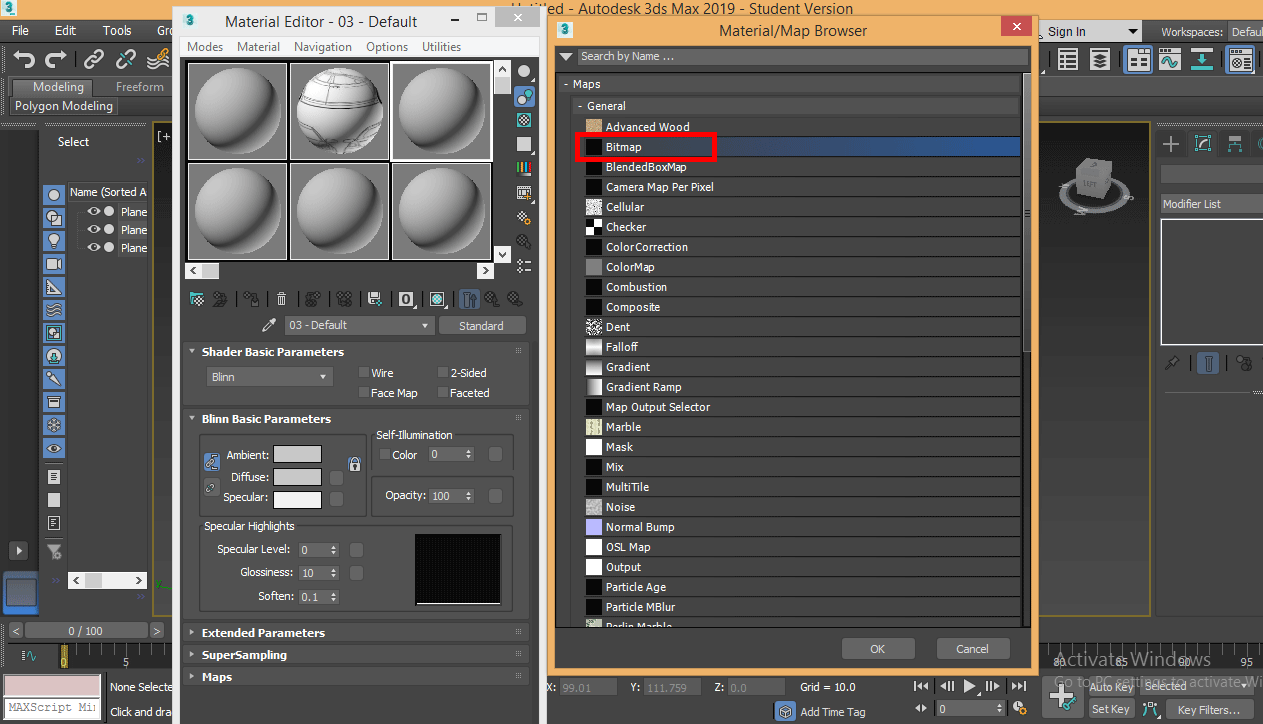Image resolution: width=1263 pixels, height=724 pixels.
Task: Enable the 2-Sided checkbox
Action: (443, 372)
